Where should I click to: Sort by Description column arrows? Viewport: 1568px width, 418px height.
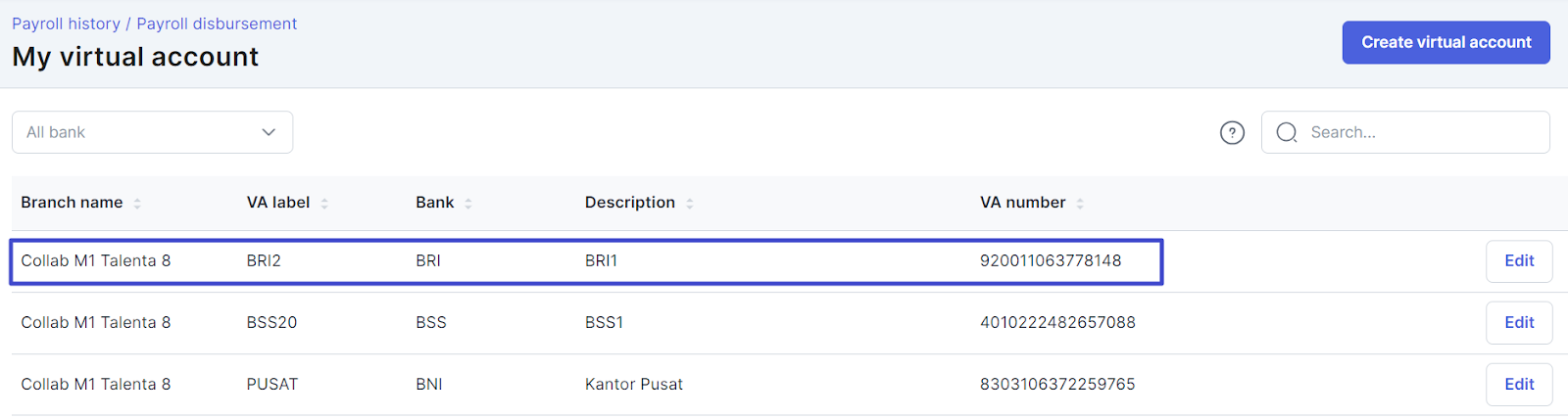690,203
